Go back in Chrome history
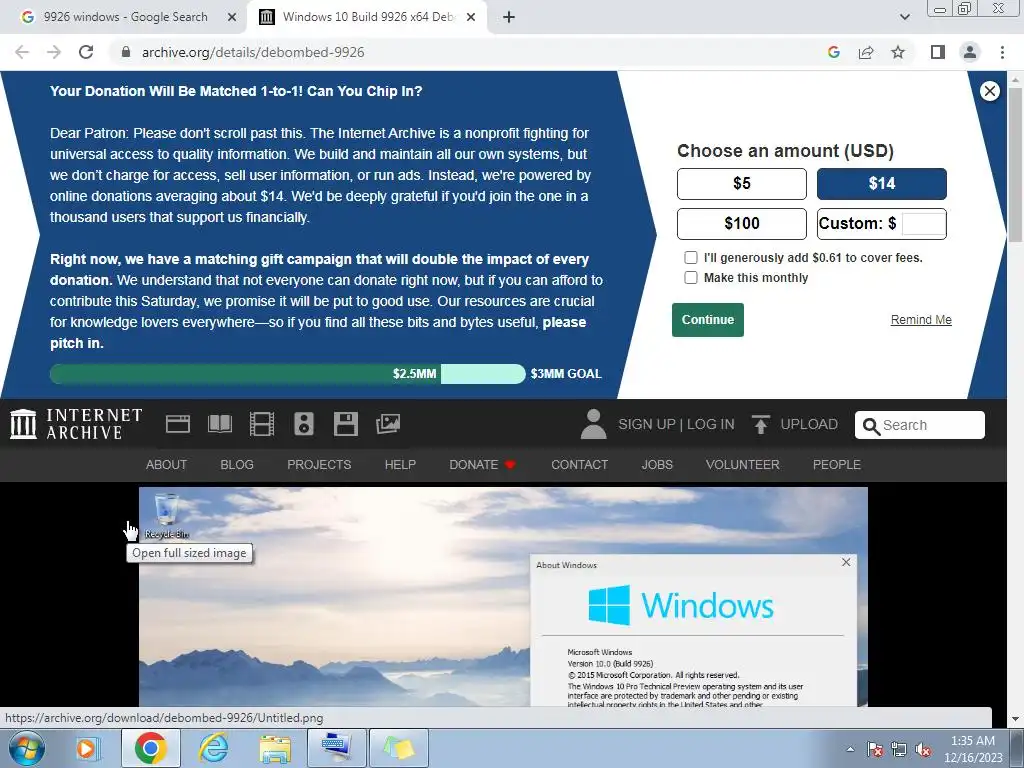 [22, 52]
